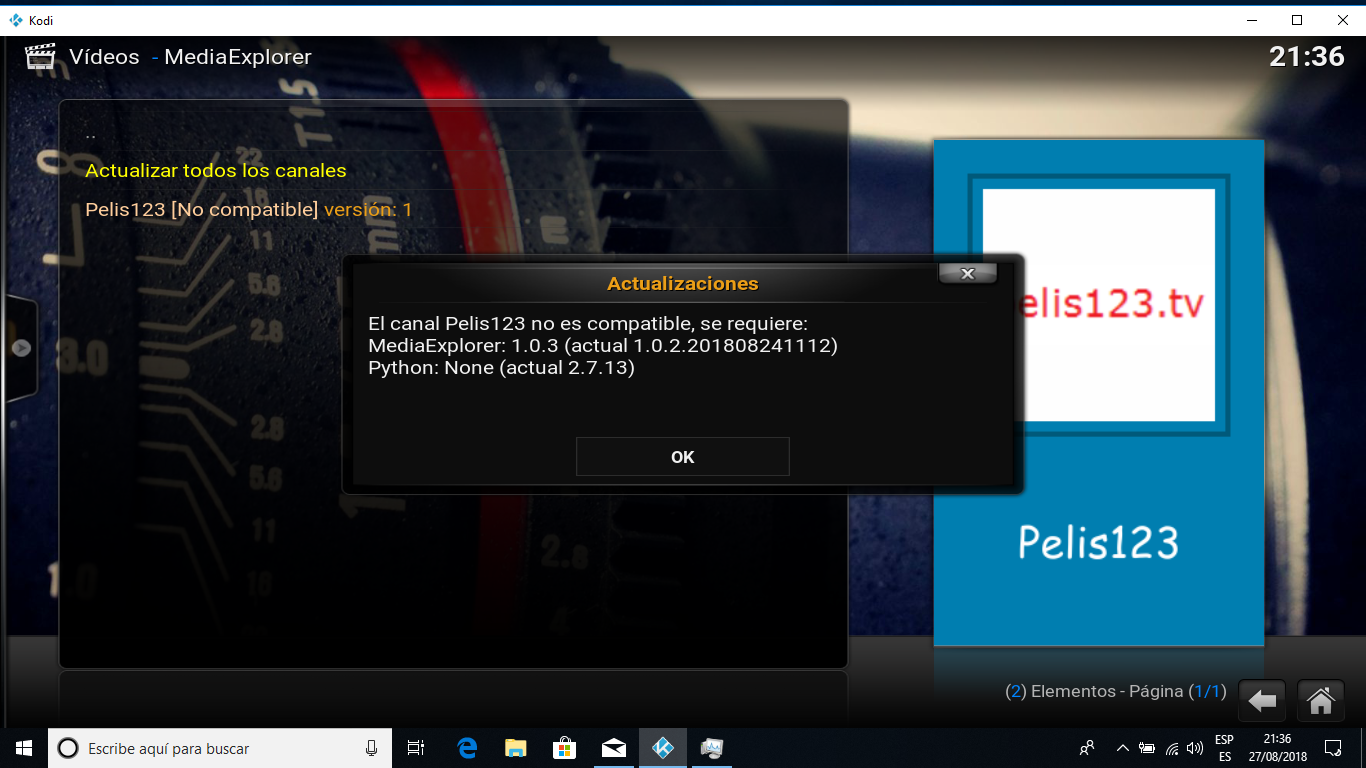Open File Explorer from the taskbar
The width and height of the screenshot is (1366, 768).
(x=515, y=748)
